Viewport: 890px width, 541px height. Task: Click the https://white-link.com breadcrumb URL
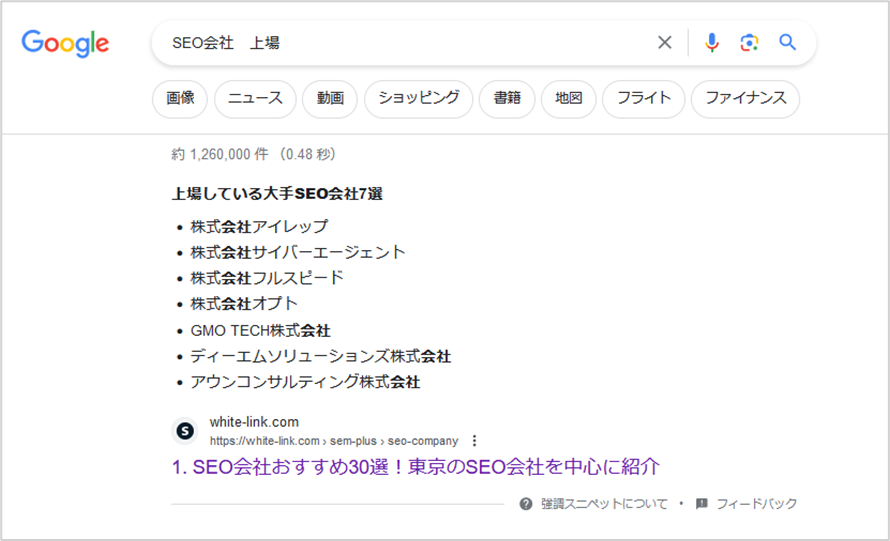point(334,441)
